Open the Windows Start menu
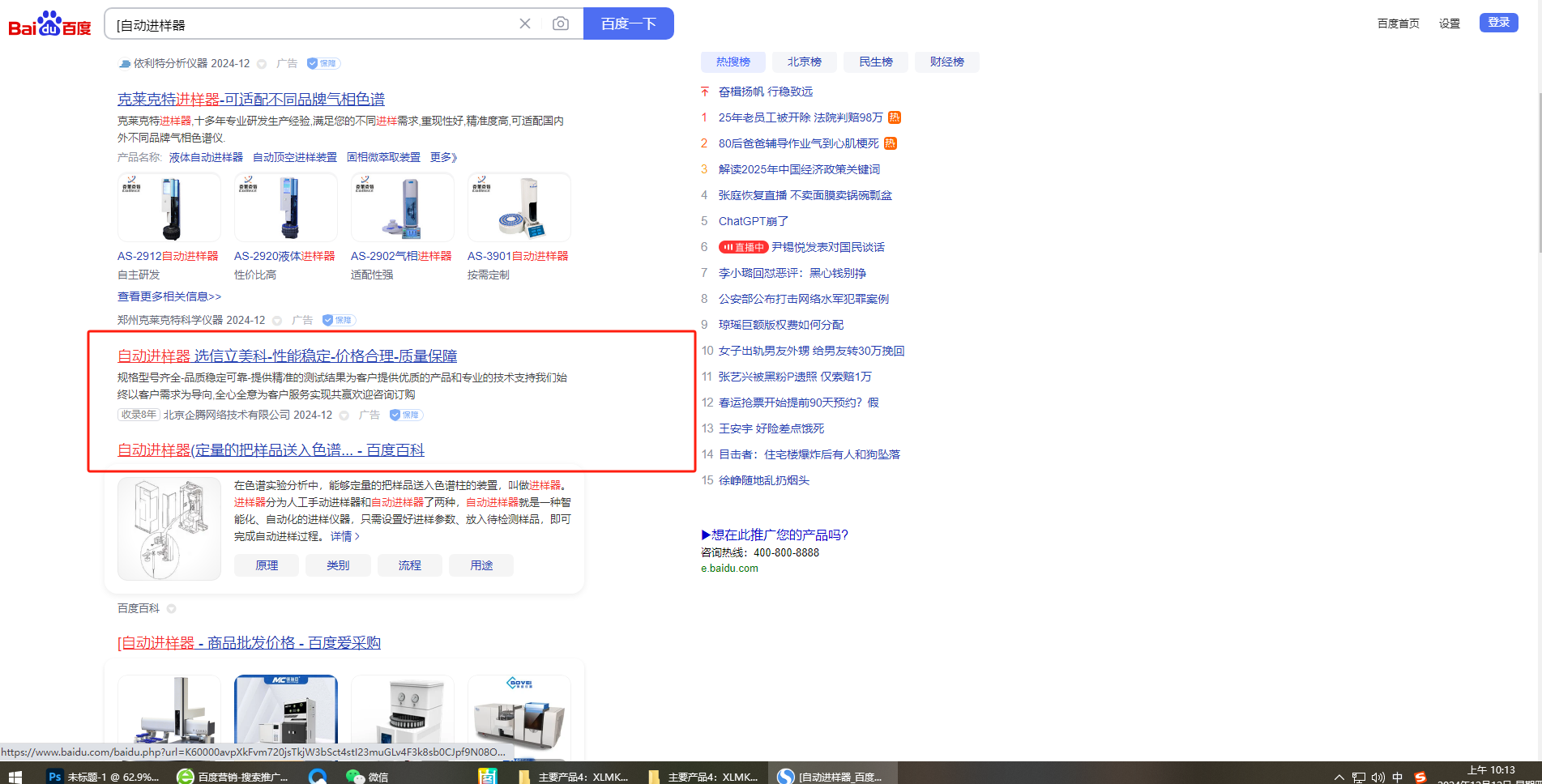 [x=15, y=777]
